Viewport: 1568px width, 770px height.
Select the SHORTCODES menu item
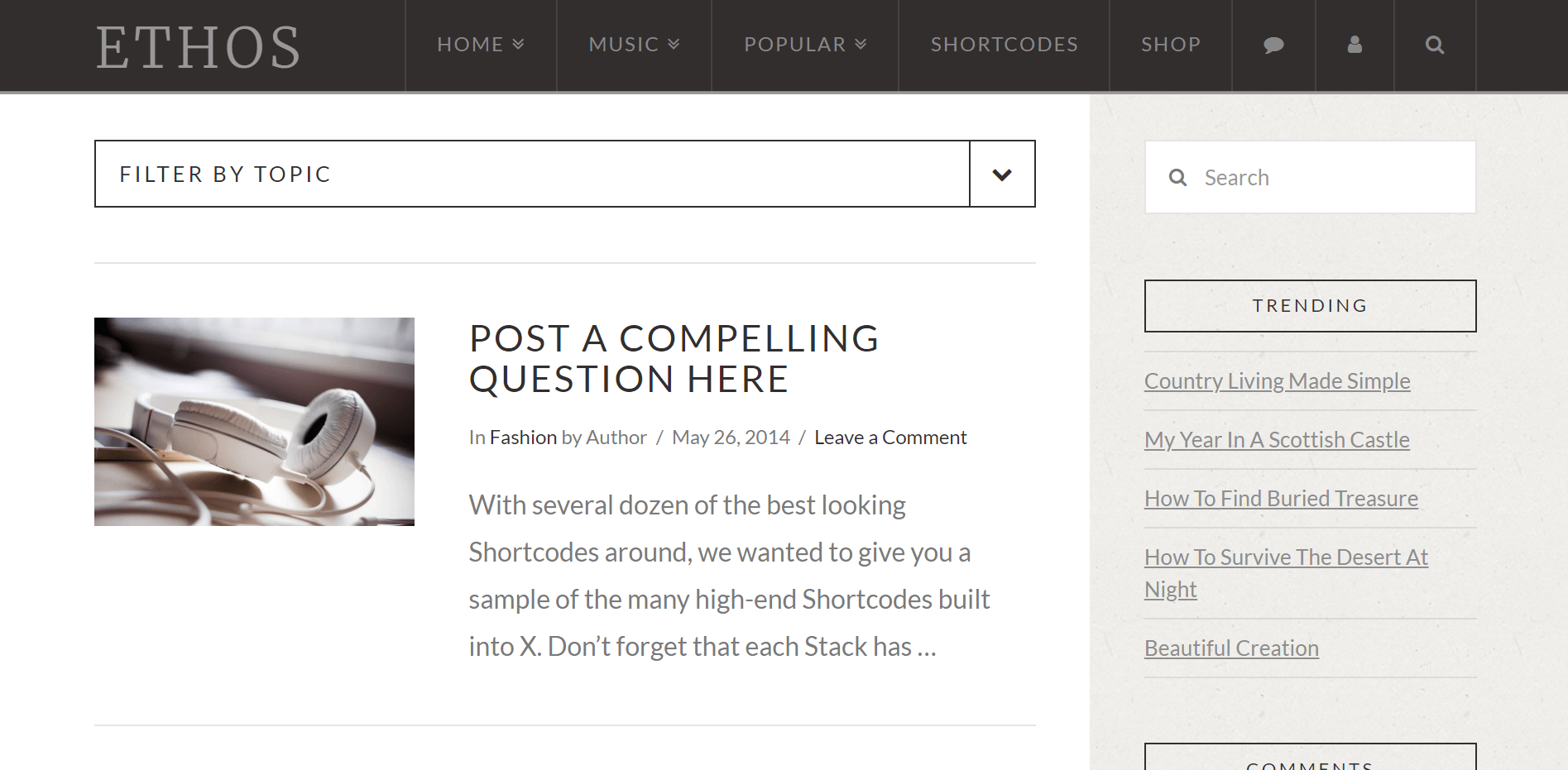[x=1004, y=45]
